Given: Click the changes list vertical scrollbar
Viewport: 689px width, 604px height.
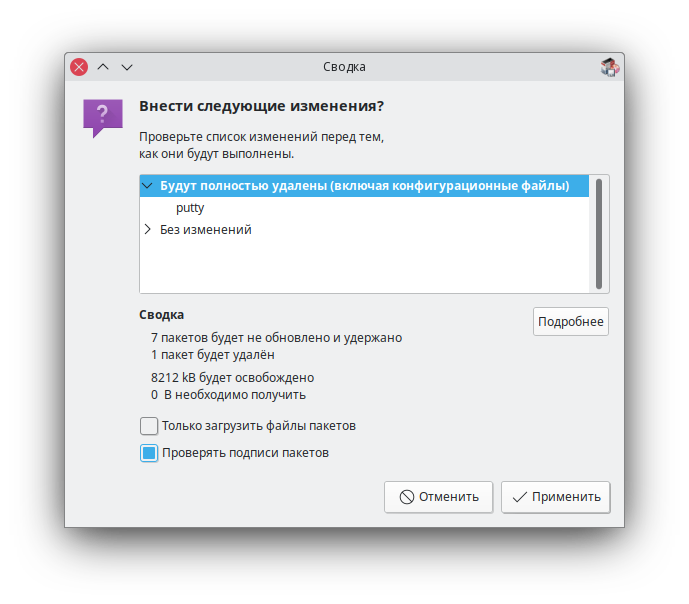Looking at the screenshot, I should click(x=598, y=234).
